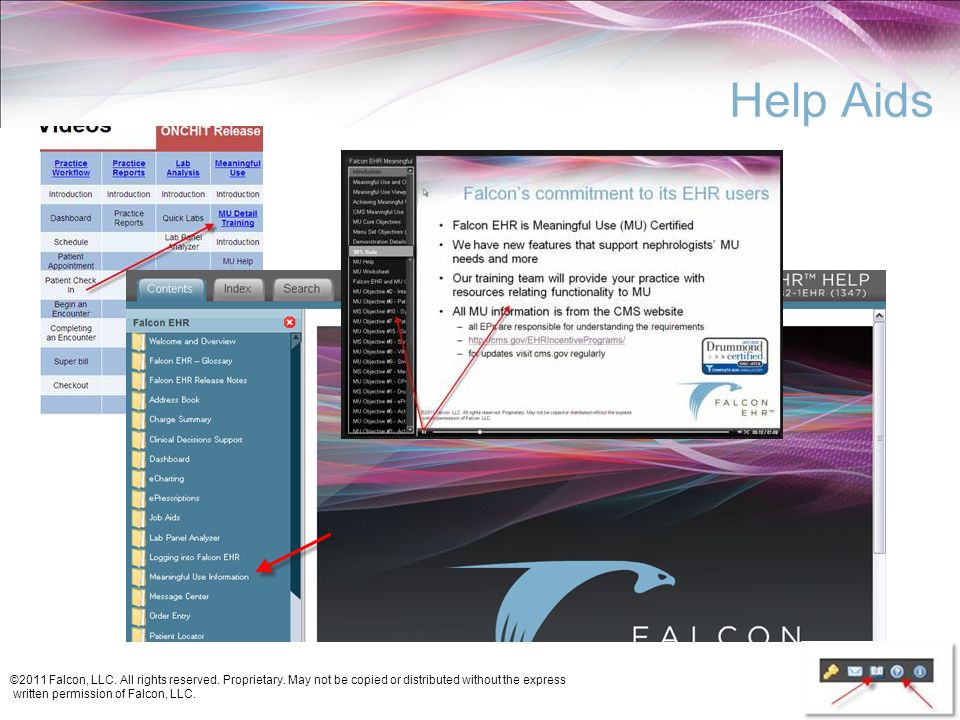Select Begin an Encounter cell
Viewport: 960px width, 720px height.
pos(70,309)
